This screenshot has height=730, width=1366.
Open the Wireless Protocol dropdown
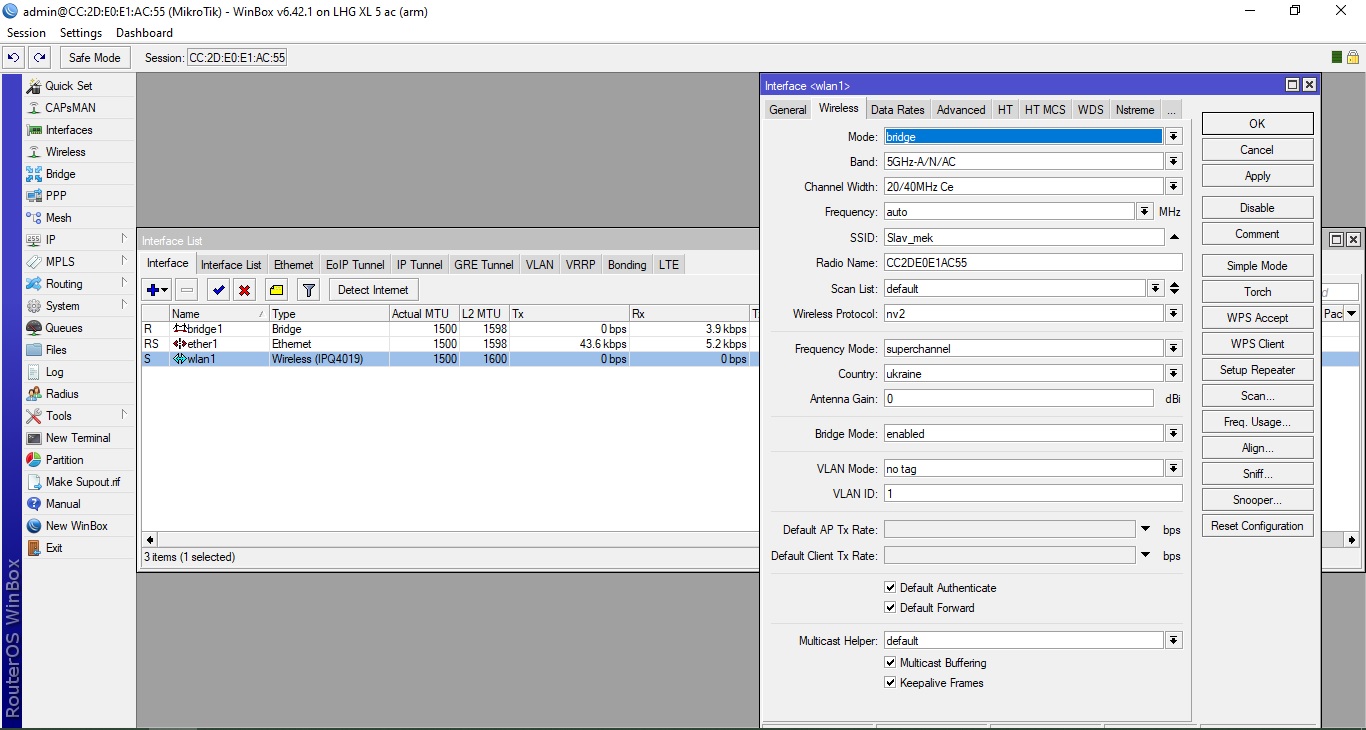tap(1174, 314)
